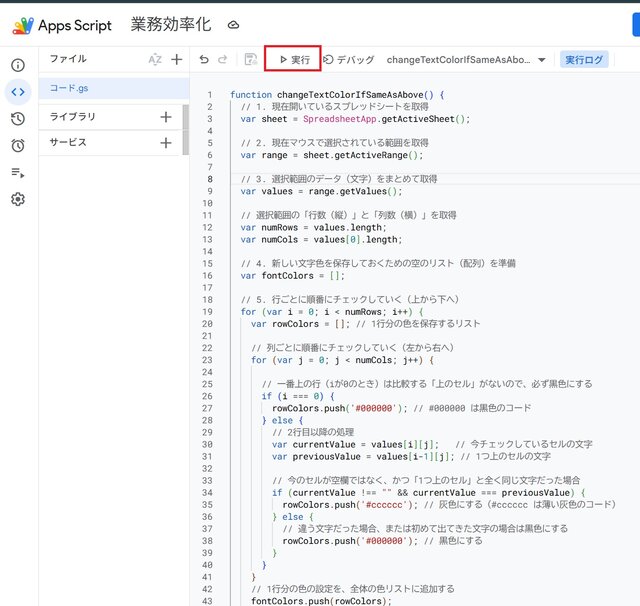Click the ファイル header label

(x=68, y=59)
